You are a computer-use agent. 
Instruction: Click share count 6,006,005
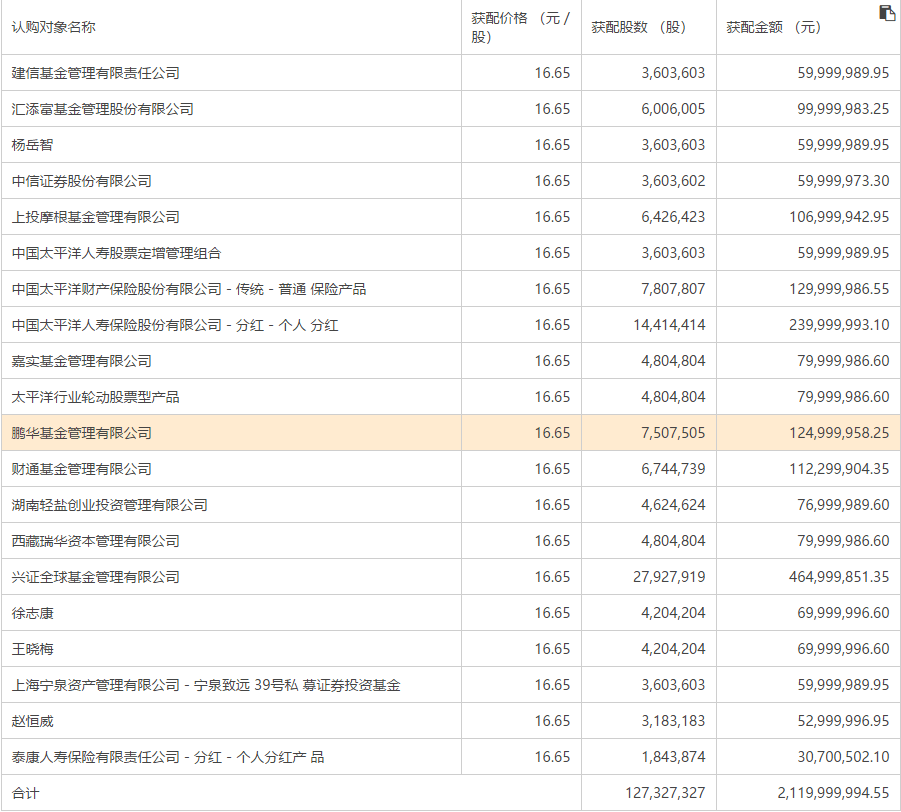pyautogui.click(x=673, y=109)
